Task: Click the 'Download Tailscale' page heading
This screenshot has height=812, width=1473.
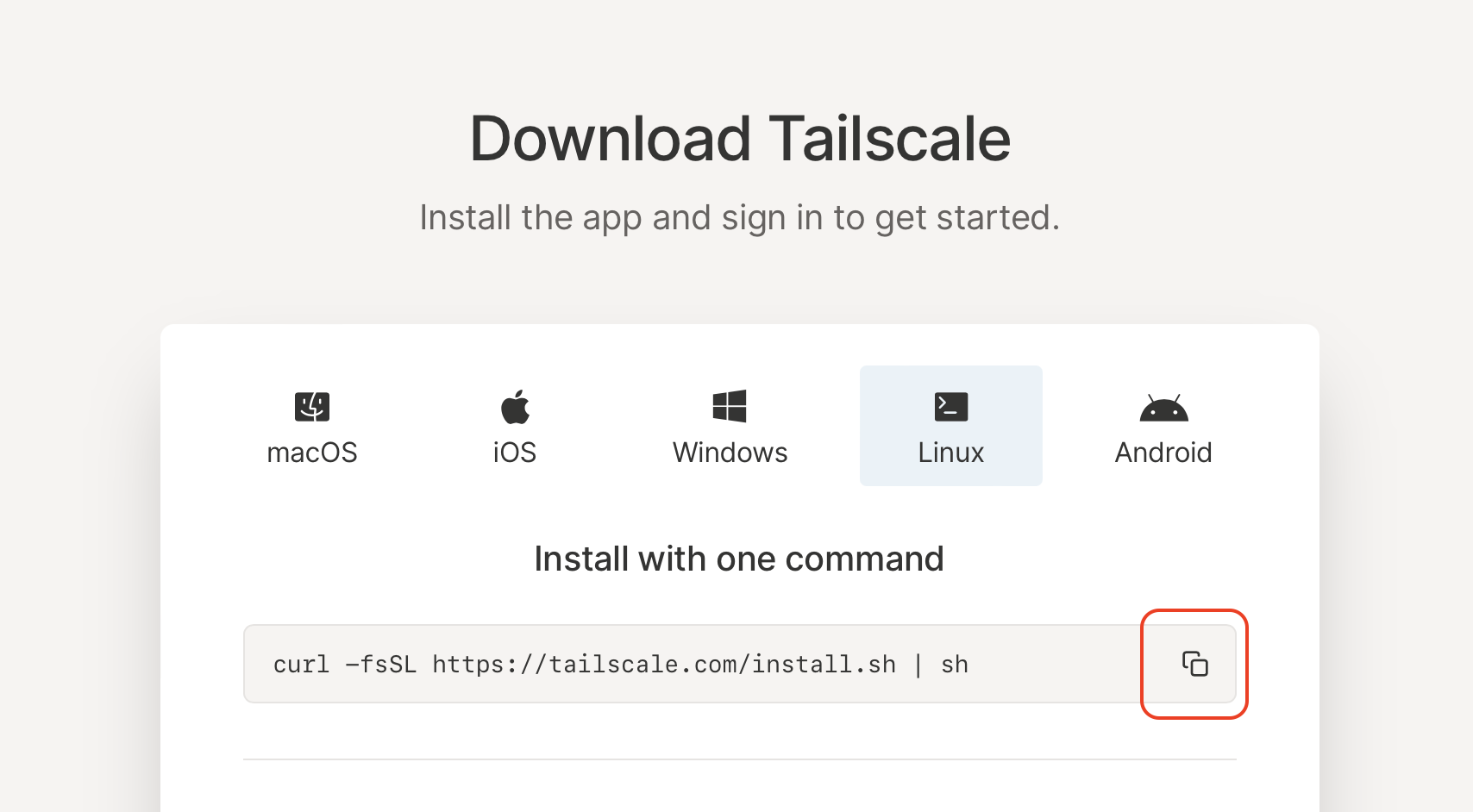Action: (x=740, y=138)
